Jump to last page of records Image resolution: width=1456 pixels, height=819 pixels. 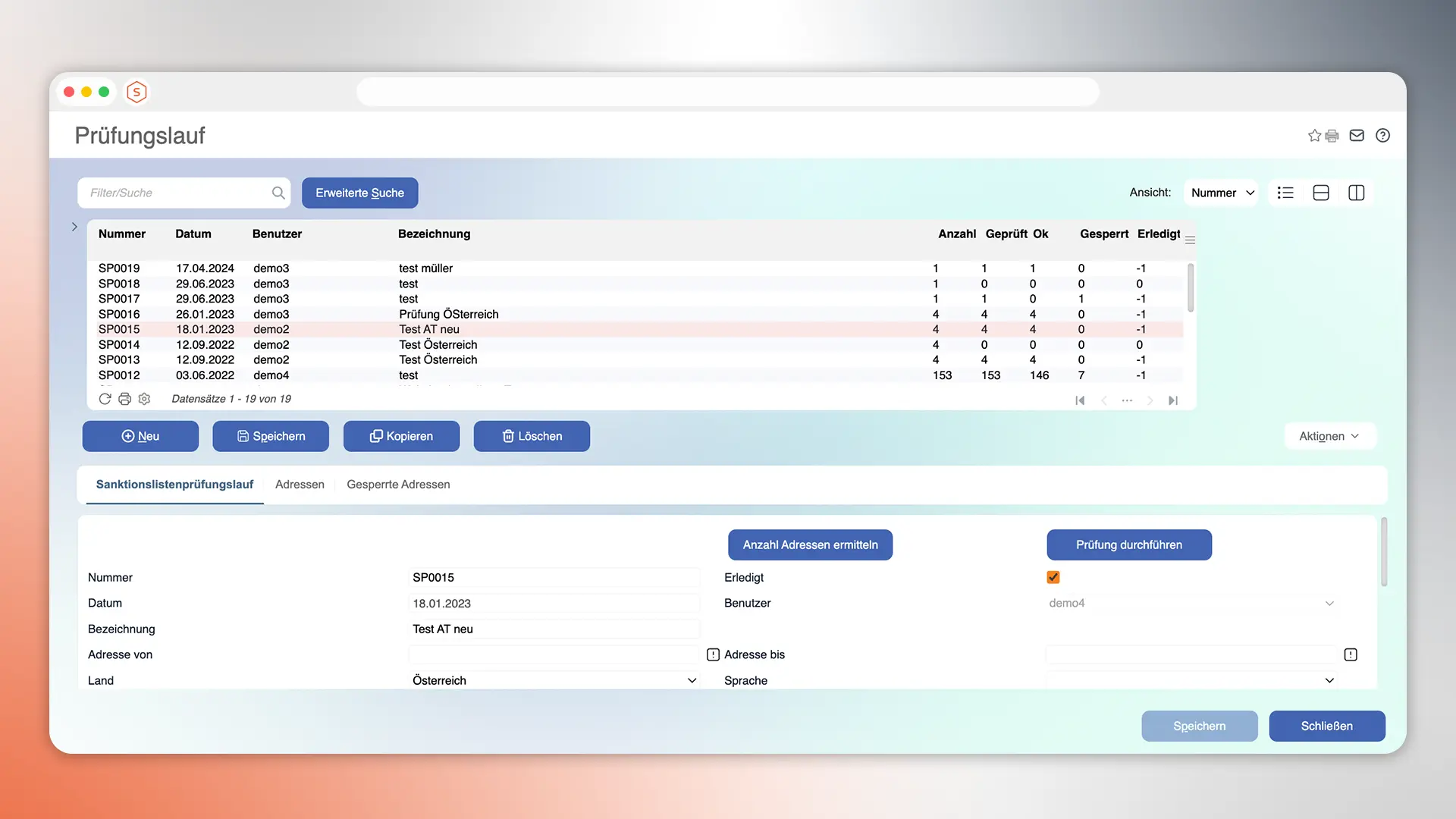coord(1173,400)
